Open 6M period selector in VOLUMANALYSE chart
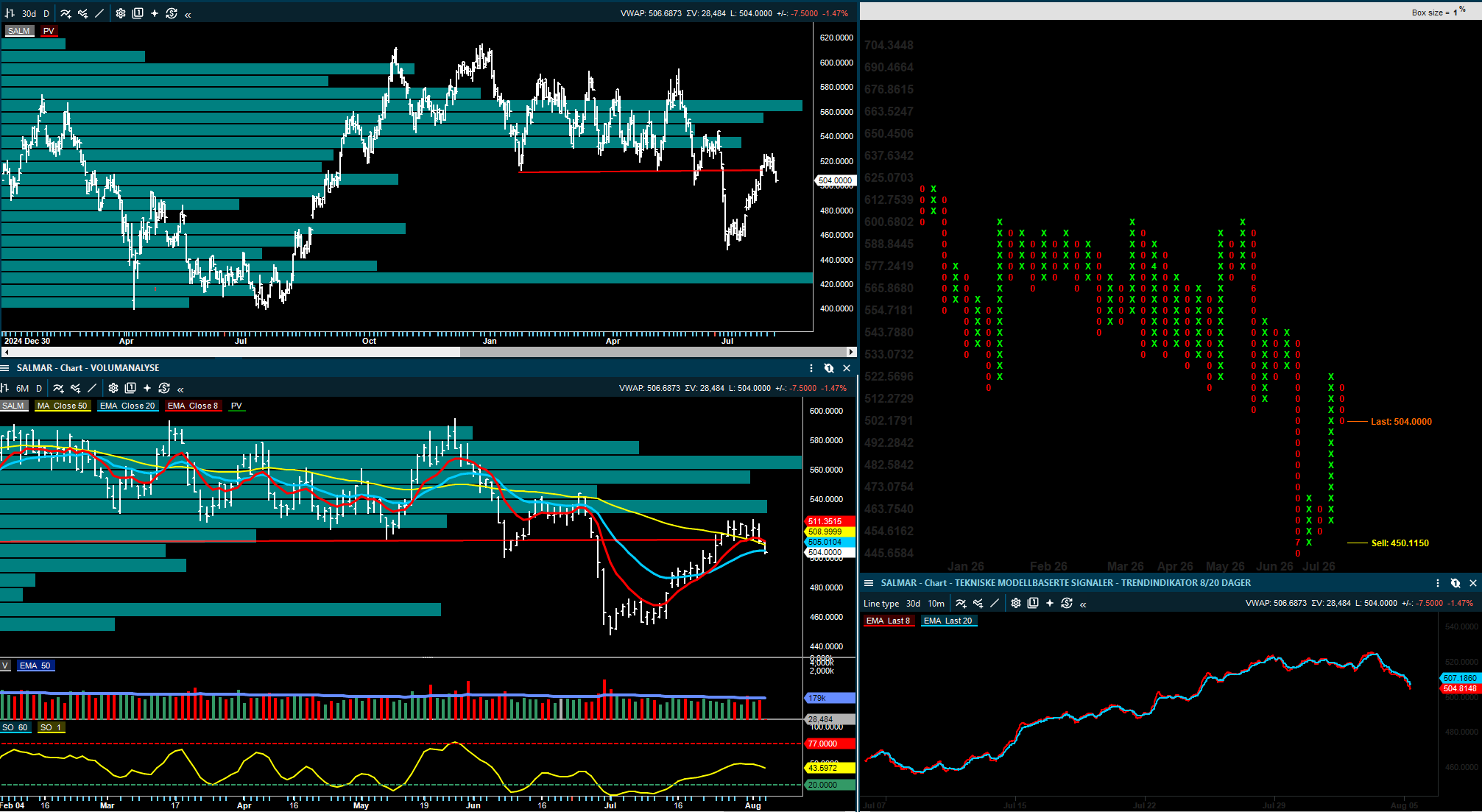This screenshot has height=812, width=1482. point(23,388)
